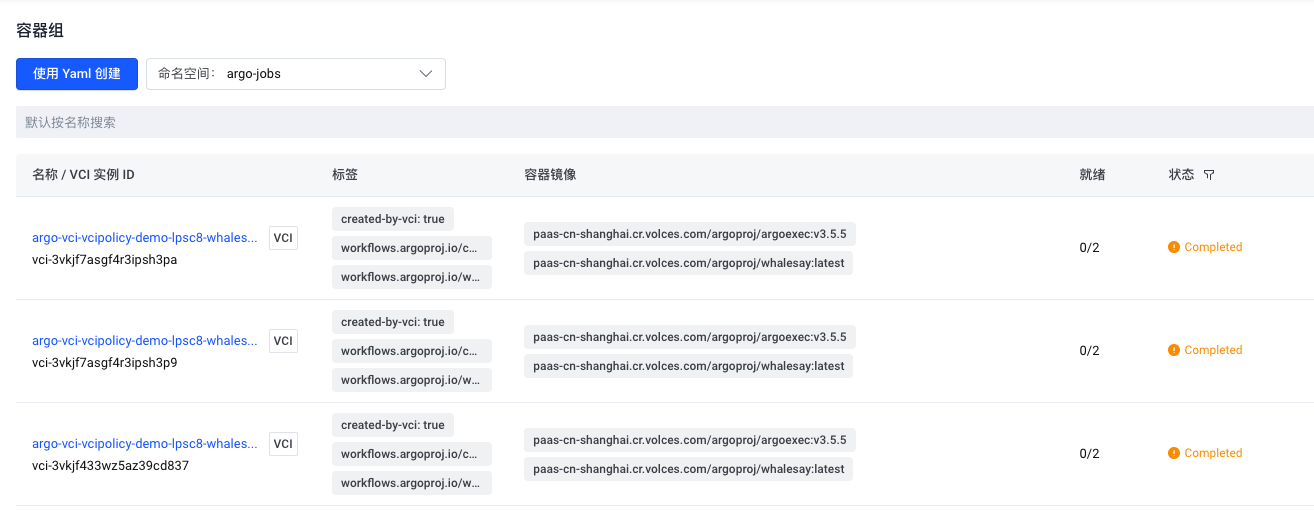Click the 默认按名称搜索 search field
1314x510 pixels.
tap(664, 122)
